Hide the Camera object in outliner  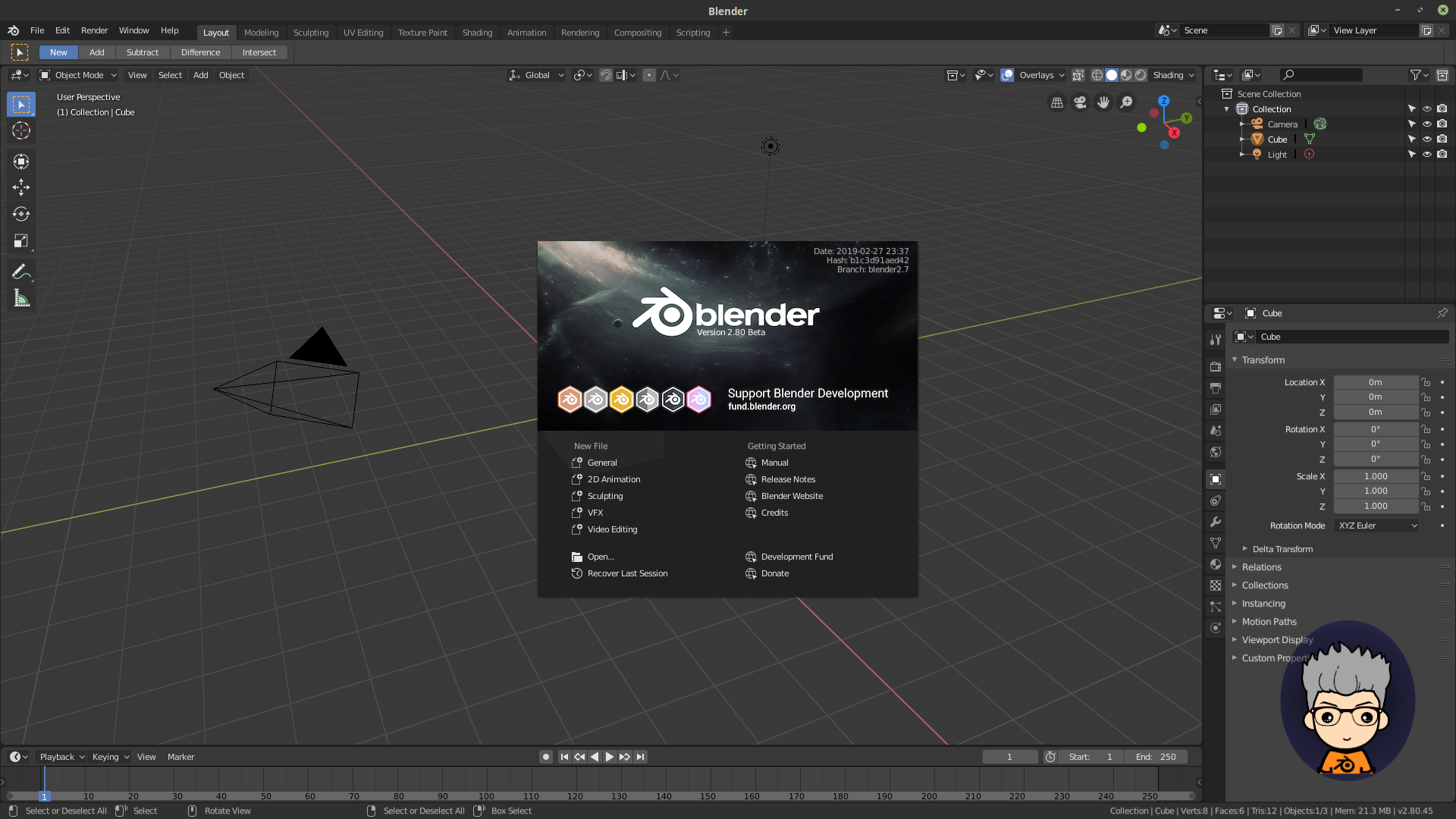tap(1426, 124)
